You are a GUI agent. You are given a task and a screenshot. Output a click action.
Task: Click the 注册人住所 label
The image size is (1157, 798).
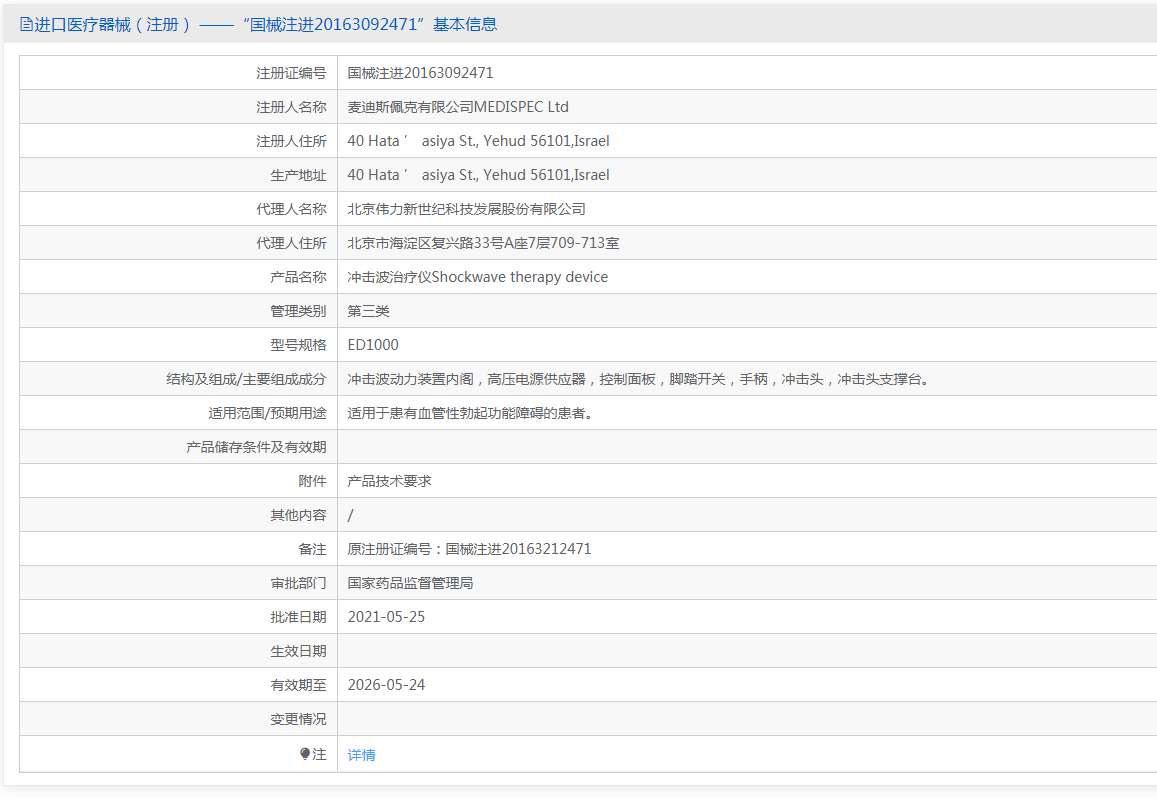click(291, 141)
